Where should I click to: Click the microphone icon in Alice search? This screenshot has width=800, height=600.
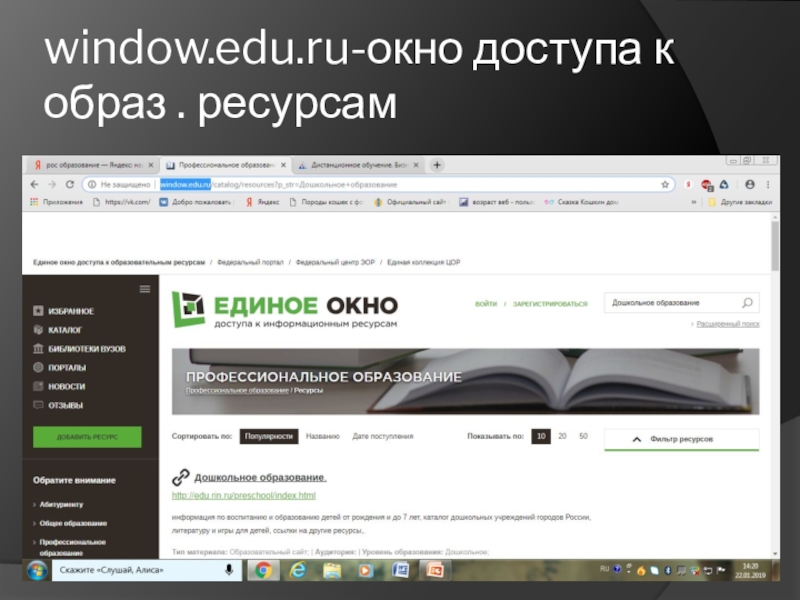[x=229, y=570]
